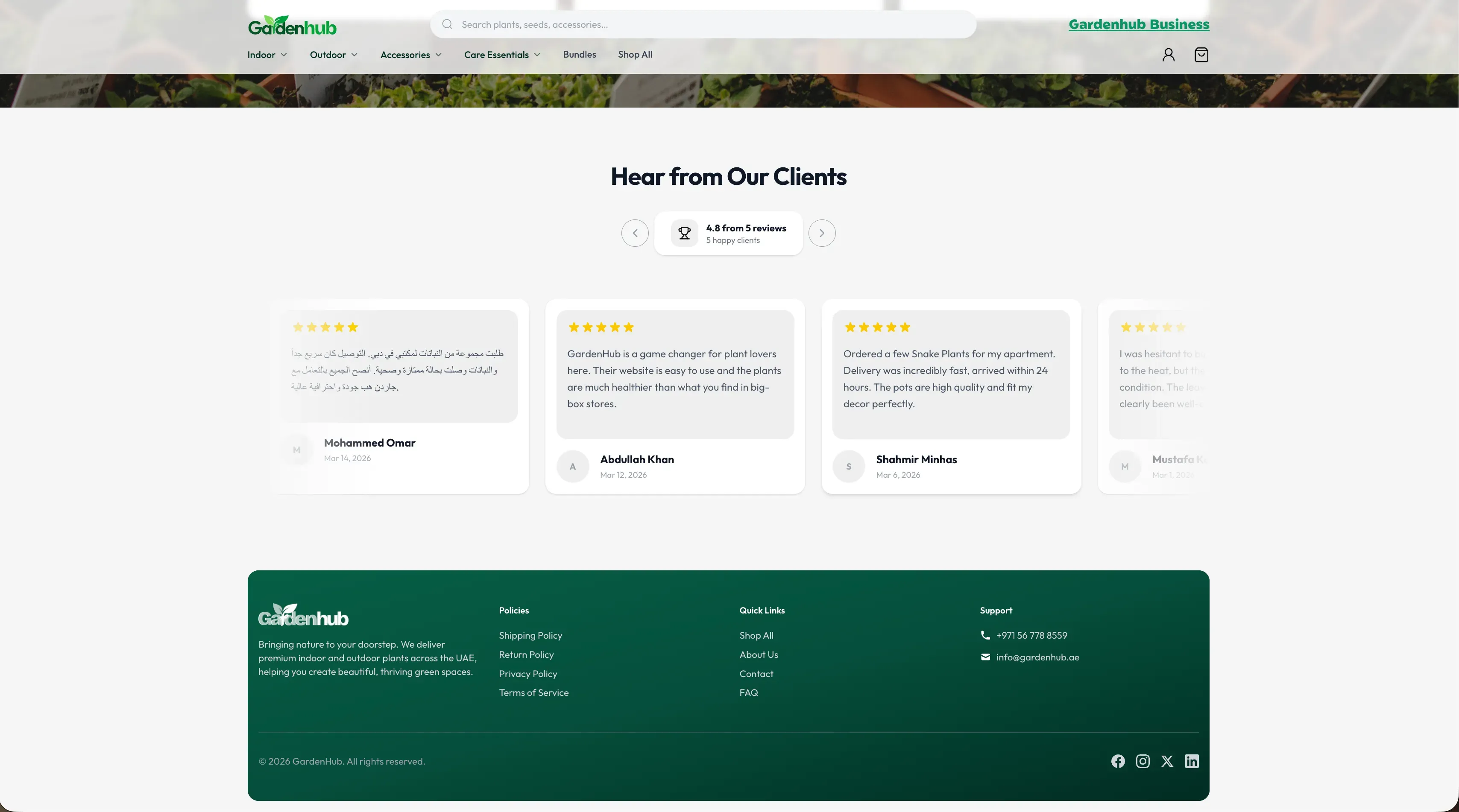The height and width of the screenshot is (812, 1459).
Task: Click the 2026 GardenHub copyright text
Action: (x=342, y=762)
